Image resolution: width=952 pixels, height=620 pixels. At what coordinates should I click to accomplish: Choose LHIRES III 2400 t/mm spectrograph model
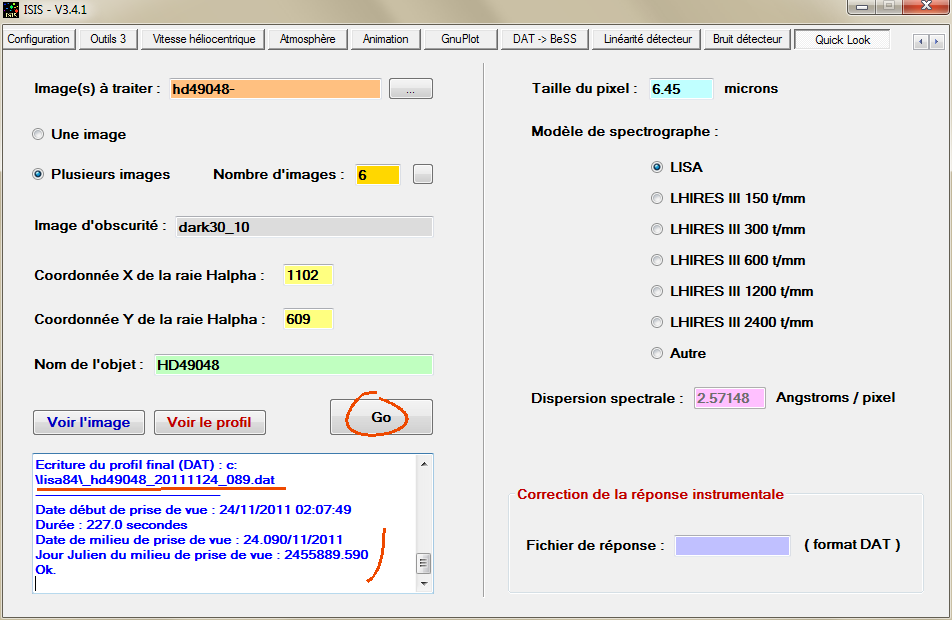657,322
